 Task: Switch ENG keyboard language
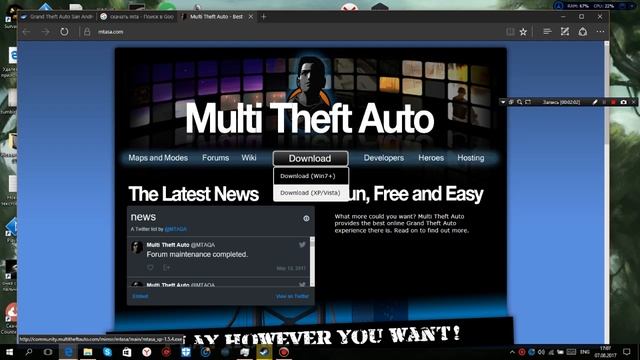pyautogui.click(x=584, y=352)
